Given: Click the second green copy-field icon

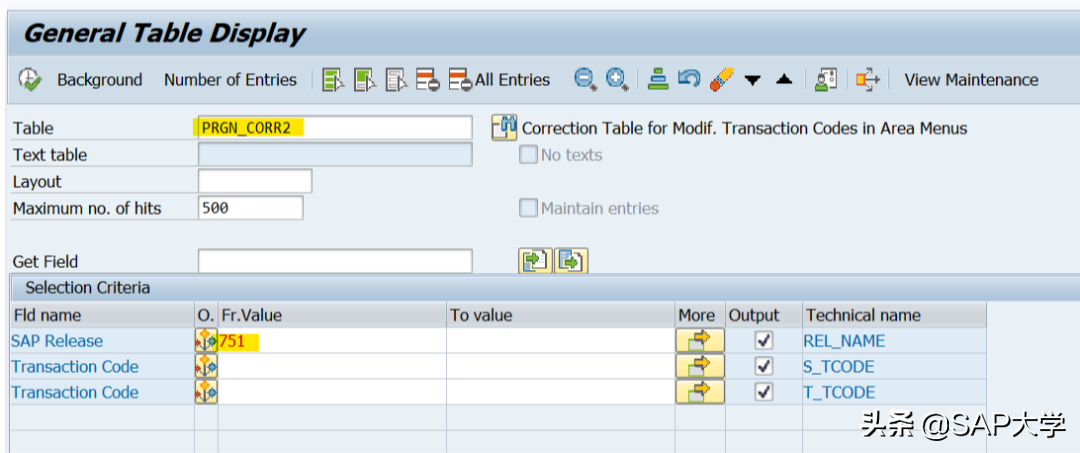Looking at the screenshot, I should [571, 262].
